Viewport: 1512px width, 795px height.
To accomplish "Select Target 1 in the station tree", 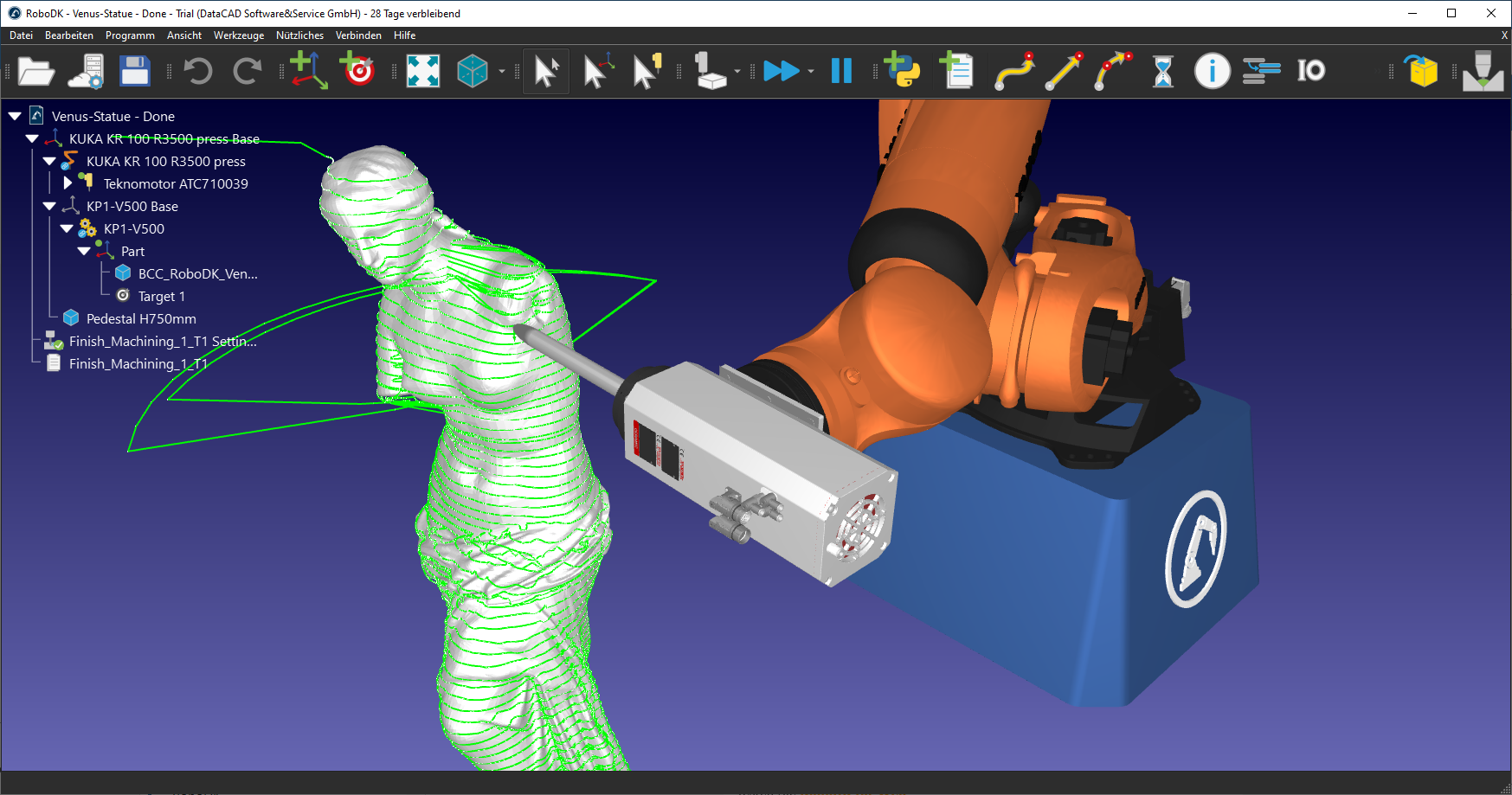I will tap(162, 296).
